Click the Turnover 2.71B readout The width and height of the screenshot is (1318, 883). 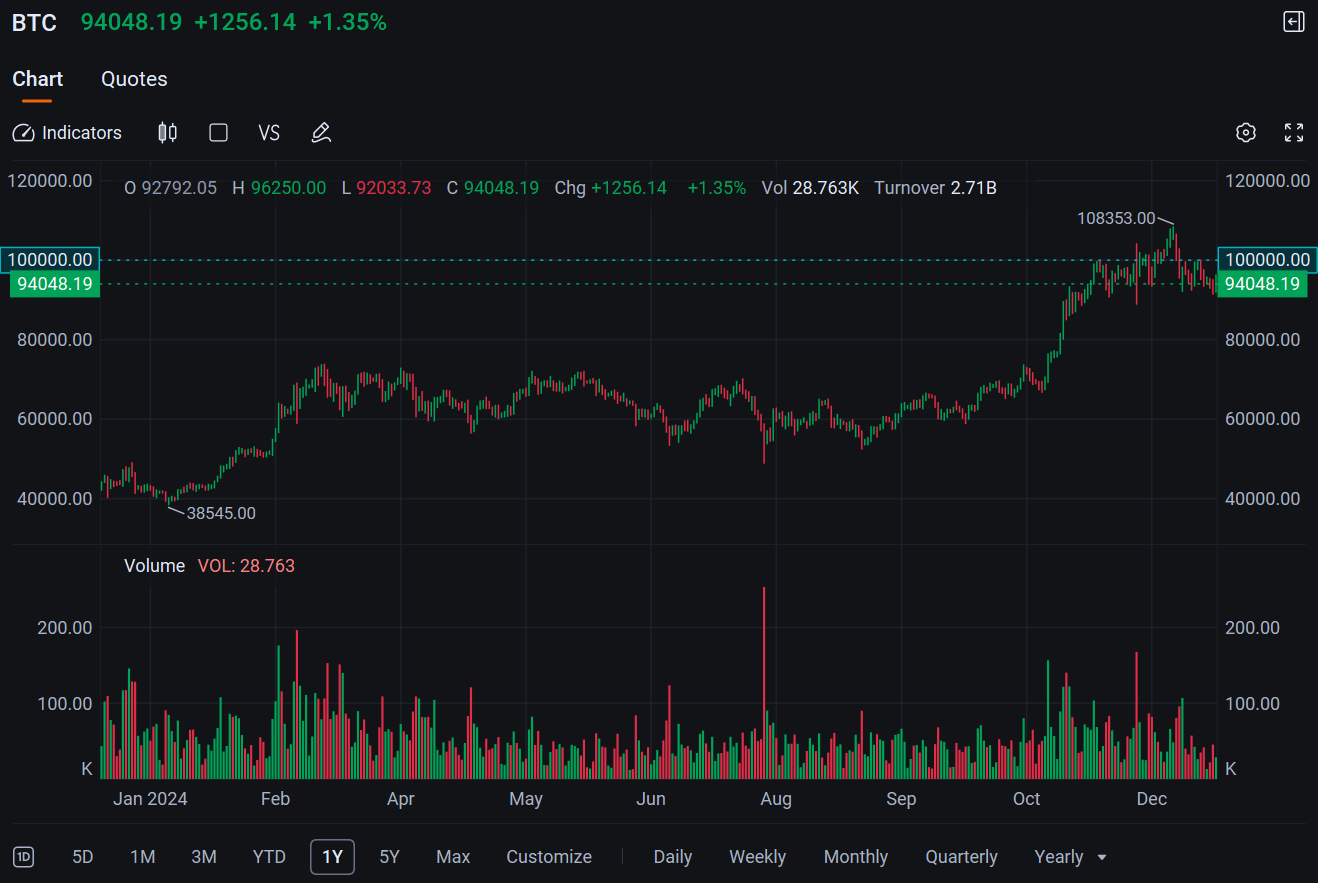point(935,188)
